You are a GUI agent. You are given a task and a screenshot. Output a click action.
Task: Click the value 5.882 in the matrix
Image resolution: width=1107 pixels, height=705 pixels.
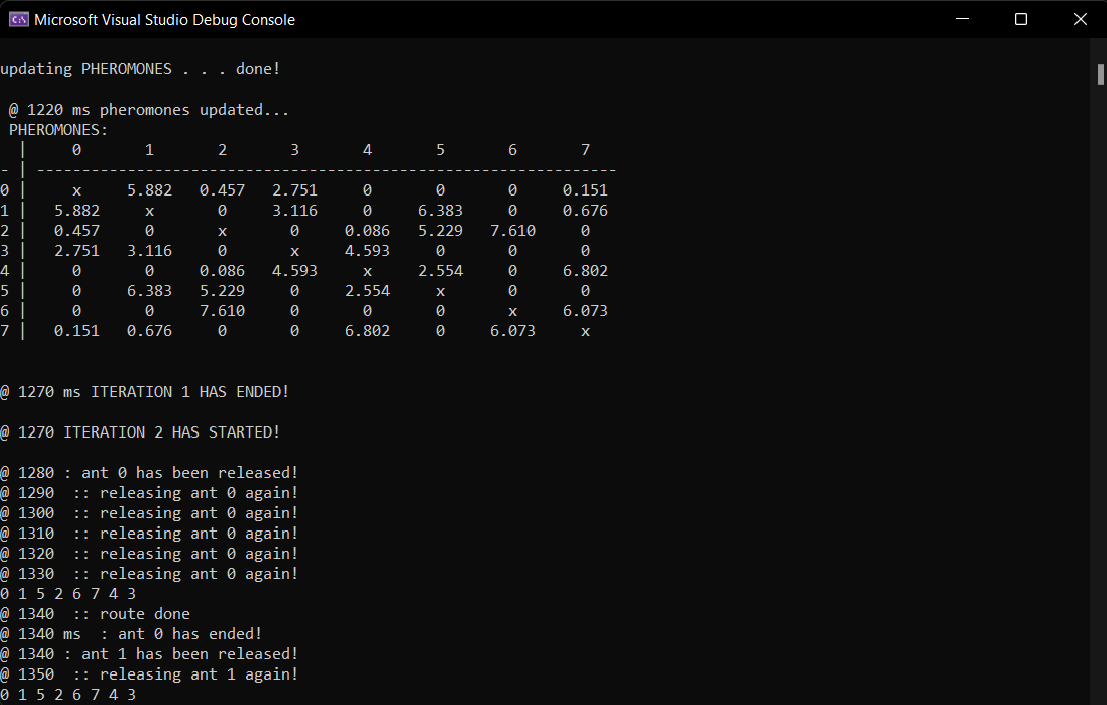pos(152,189)
